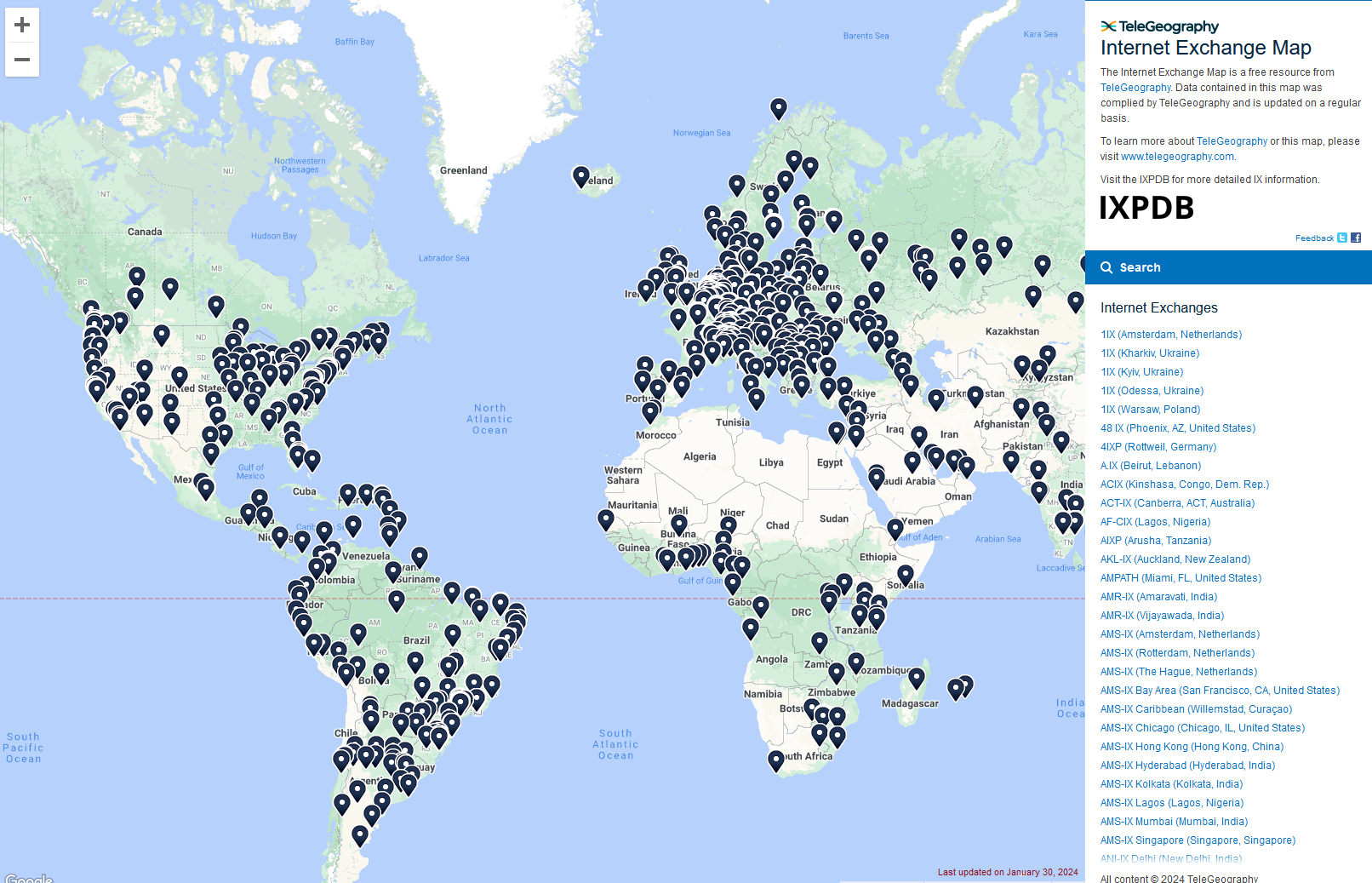1372x883 pixels.
Task: Open AMS-IX Singapore (Singapore, Singapore) entry
Action: click(x=1198, y=840)
